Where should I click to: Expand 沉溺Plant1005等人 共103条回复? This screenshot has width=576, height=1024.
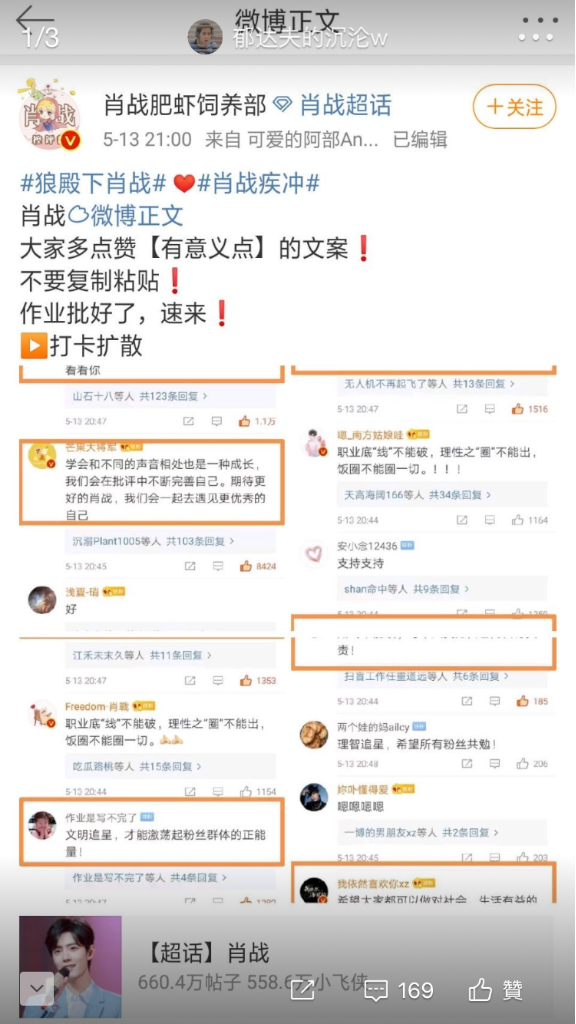click(x=153, y=541)
